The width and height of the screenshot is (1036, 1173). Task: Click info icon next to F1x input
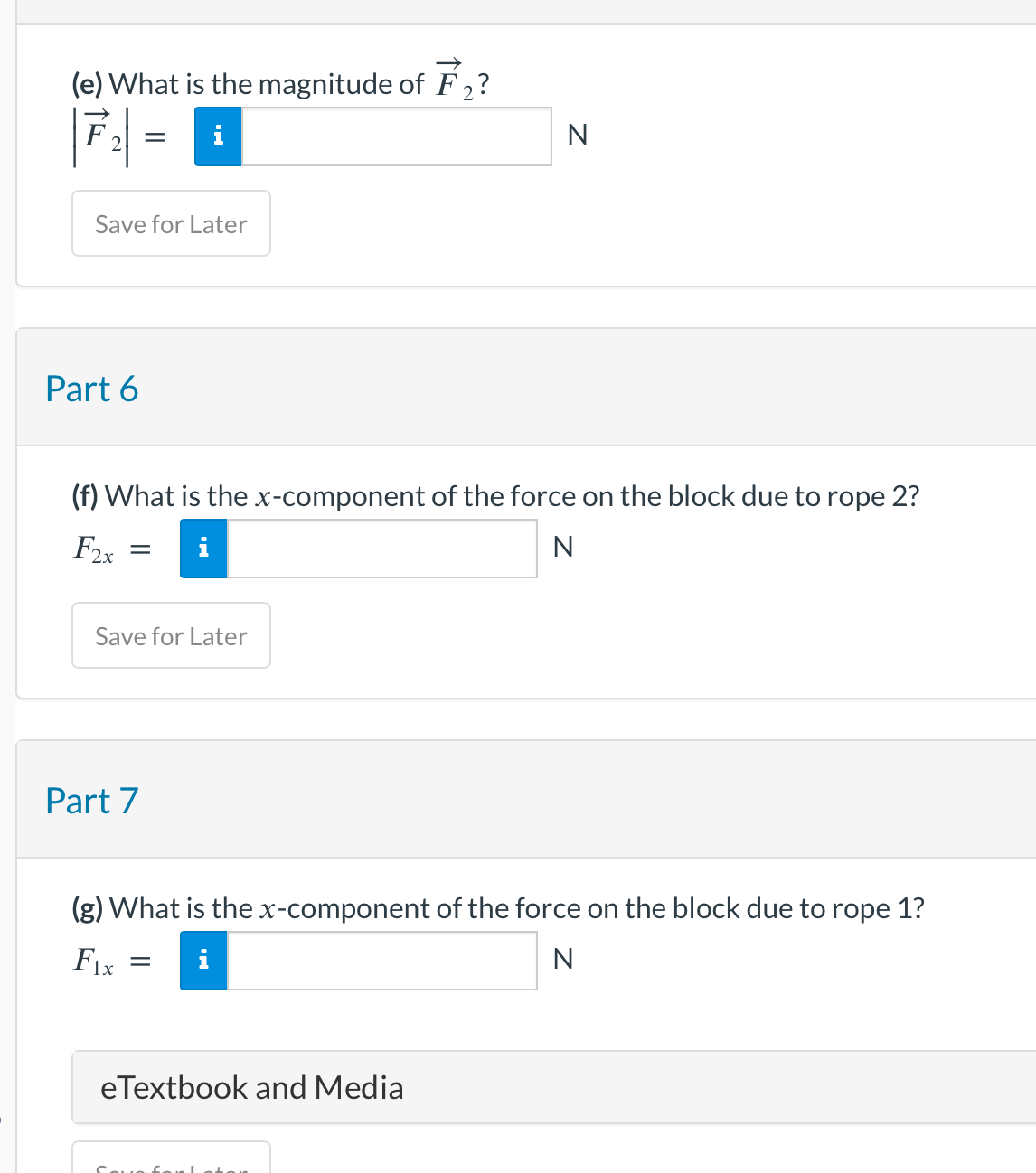(x=203, y=961)
